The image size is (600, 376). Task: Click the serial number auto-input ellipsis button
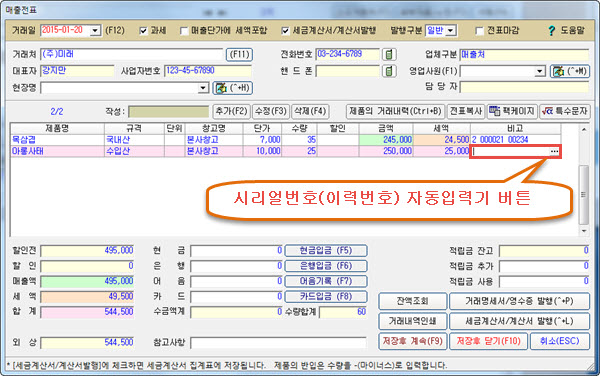554,151
